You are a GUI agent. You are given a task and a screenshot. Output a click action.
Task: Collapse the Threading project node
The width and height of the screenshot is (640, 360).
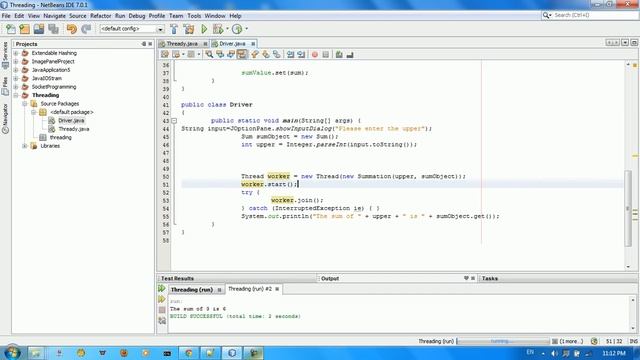16,95
